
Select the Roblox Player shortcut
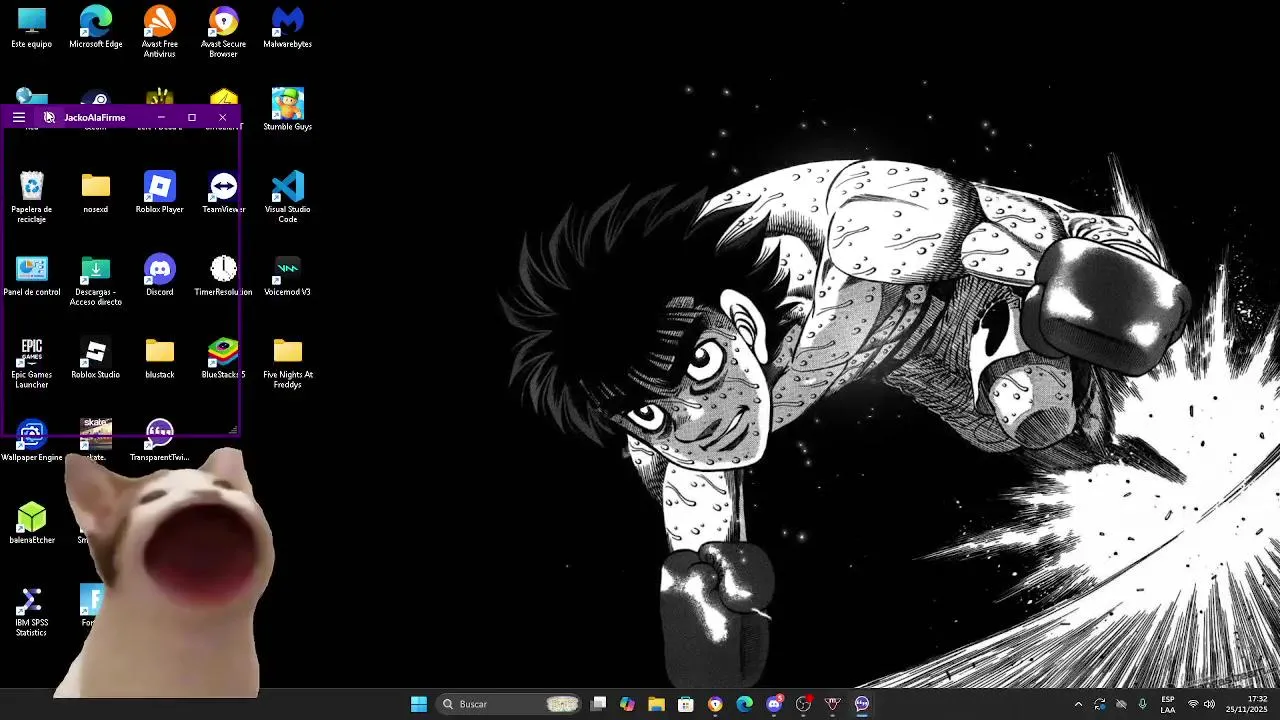pos(160,193)
